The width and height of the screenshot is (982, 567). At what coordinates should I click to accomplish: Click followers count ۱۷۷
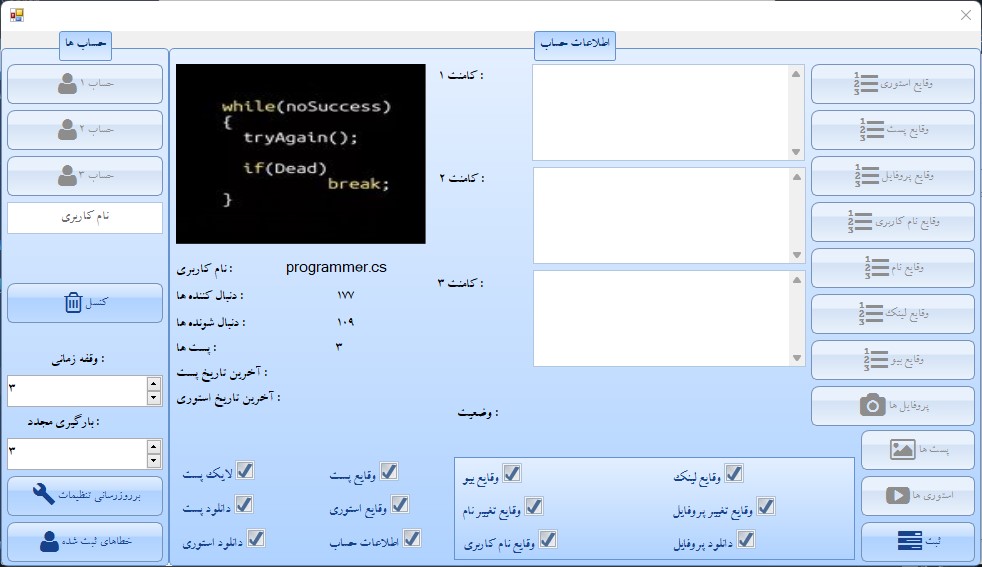[346, 295]
